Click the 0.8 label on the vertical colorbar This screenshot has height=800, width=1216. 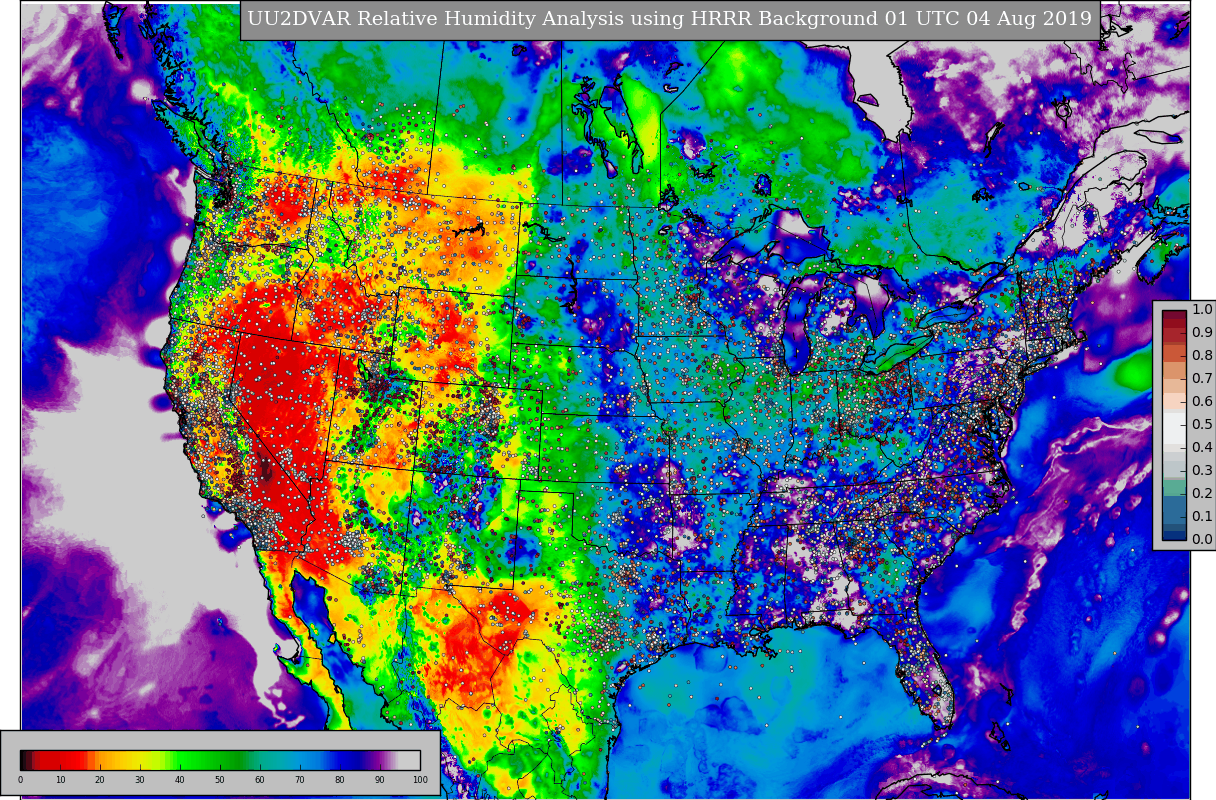1202,355
